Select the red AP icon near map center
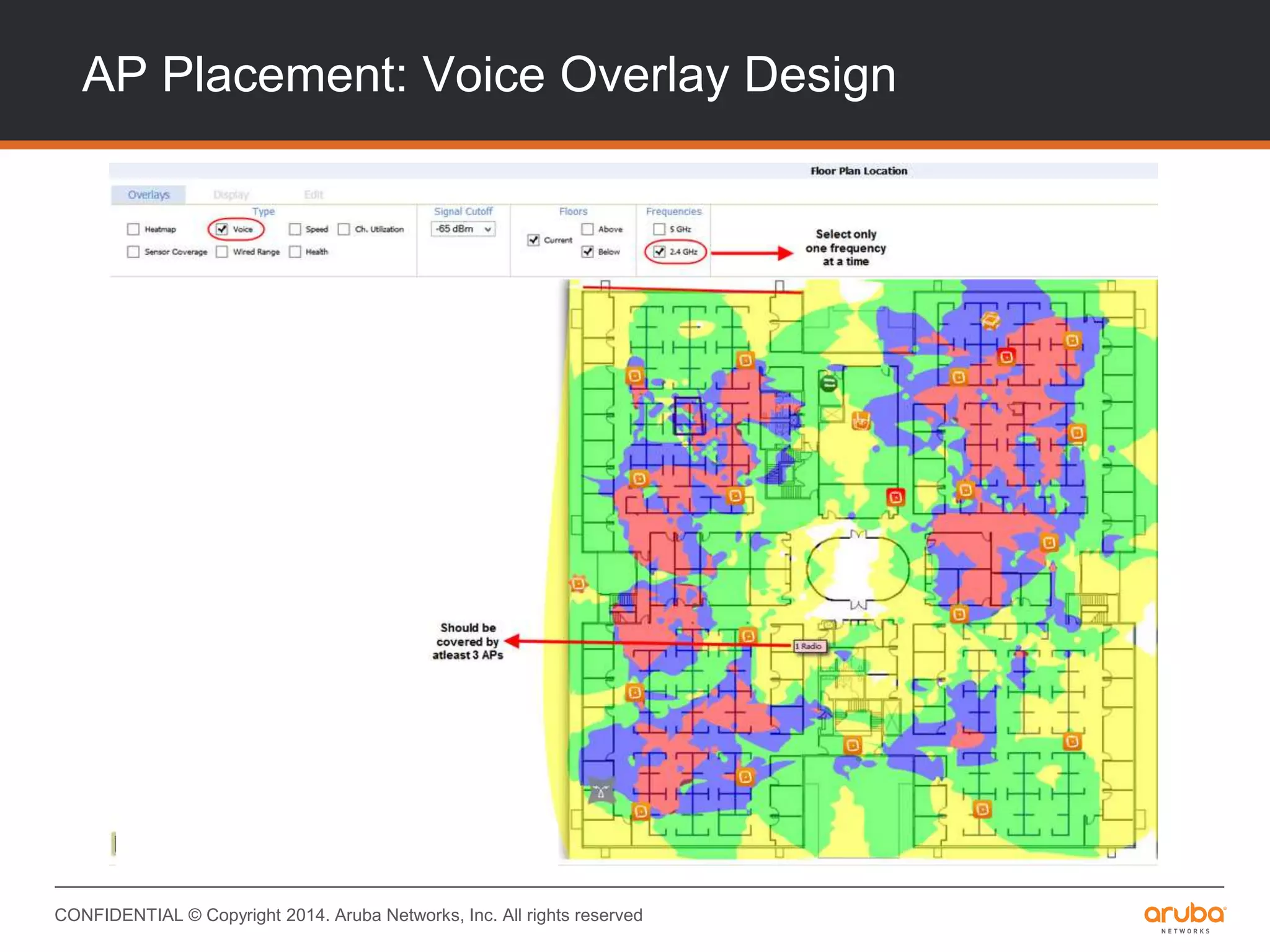Viewport: 1270px width, 952px height. click(895, 496)
